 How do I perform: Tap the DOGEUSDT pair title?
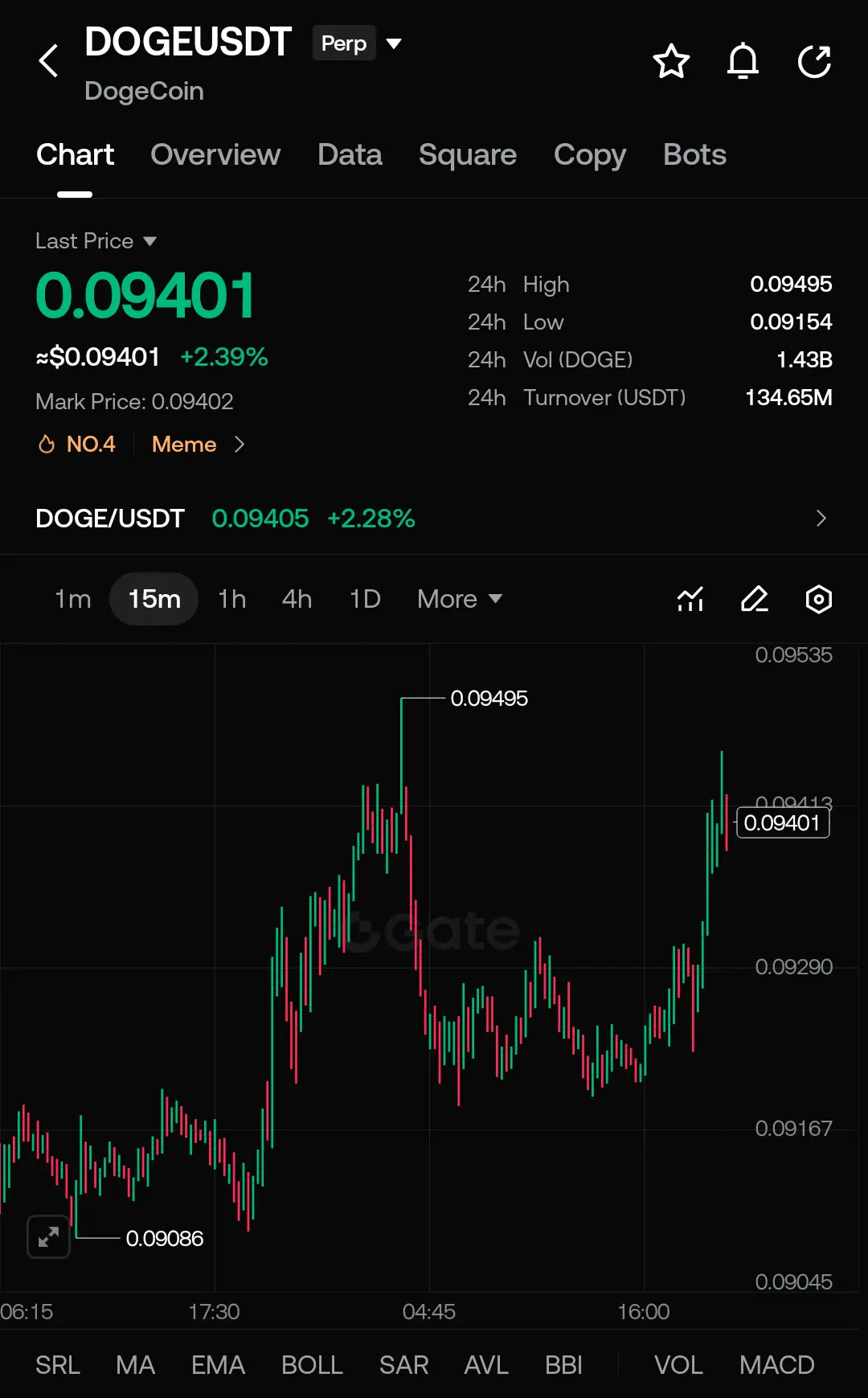(188, 42)
